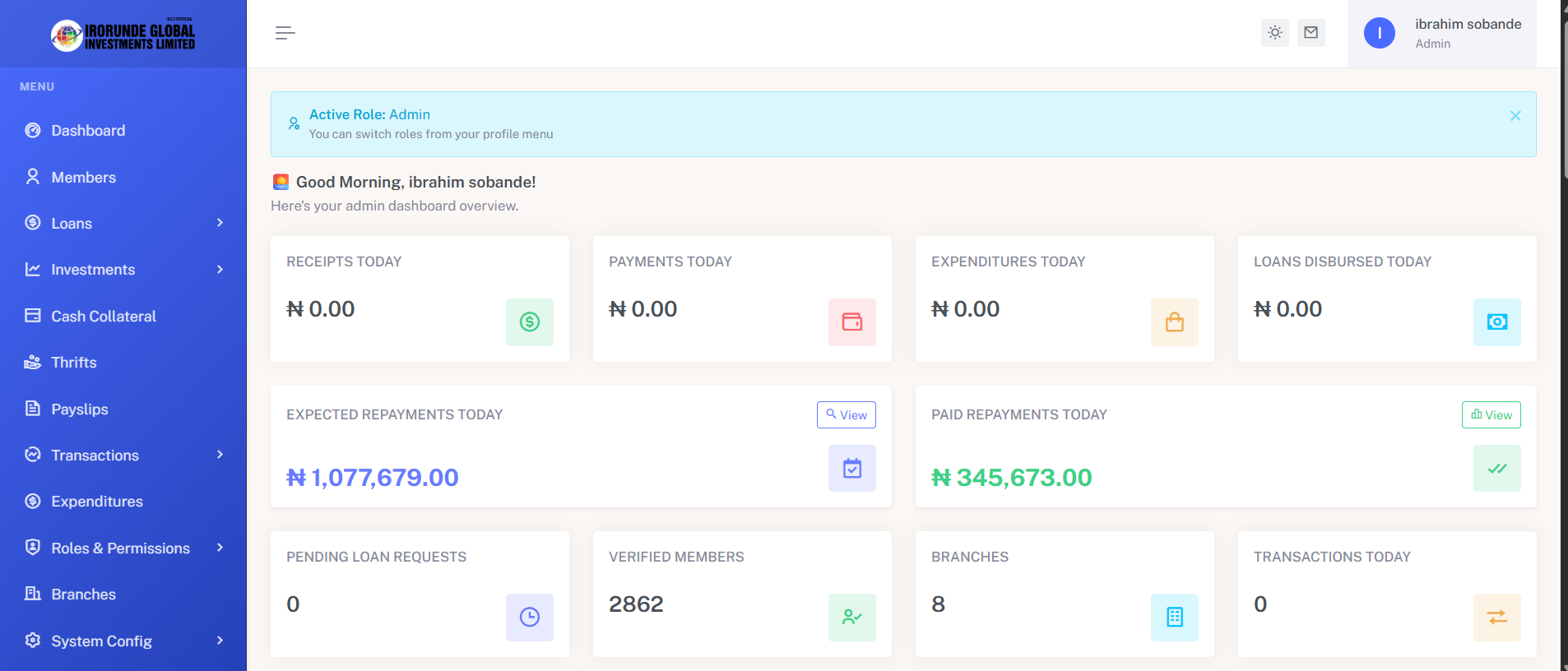Expand the Loans submenu chevron
The height and width of the screenshot is (671, 1568).
220,223
